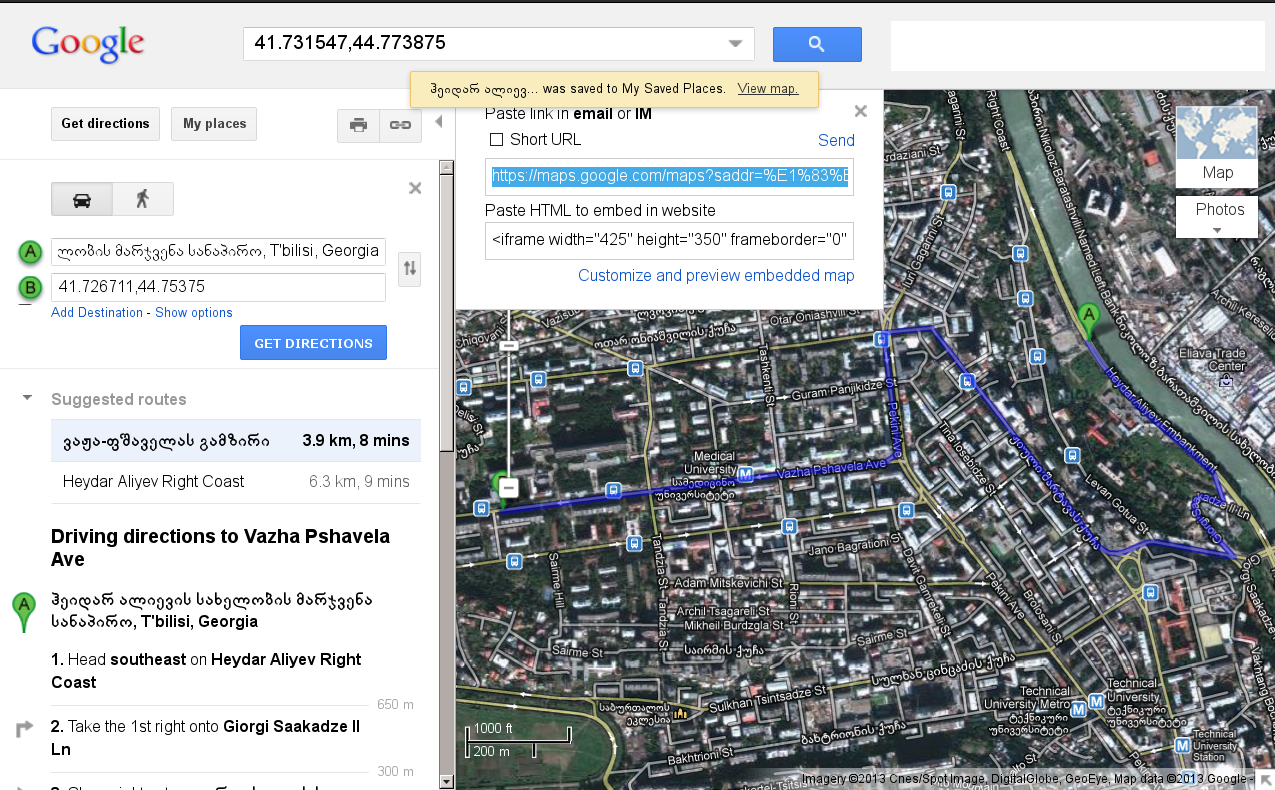Click the Google logo
The image size is (1275, 790).
pyautogui.click(x=88, y=45)
